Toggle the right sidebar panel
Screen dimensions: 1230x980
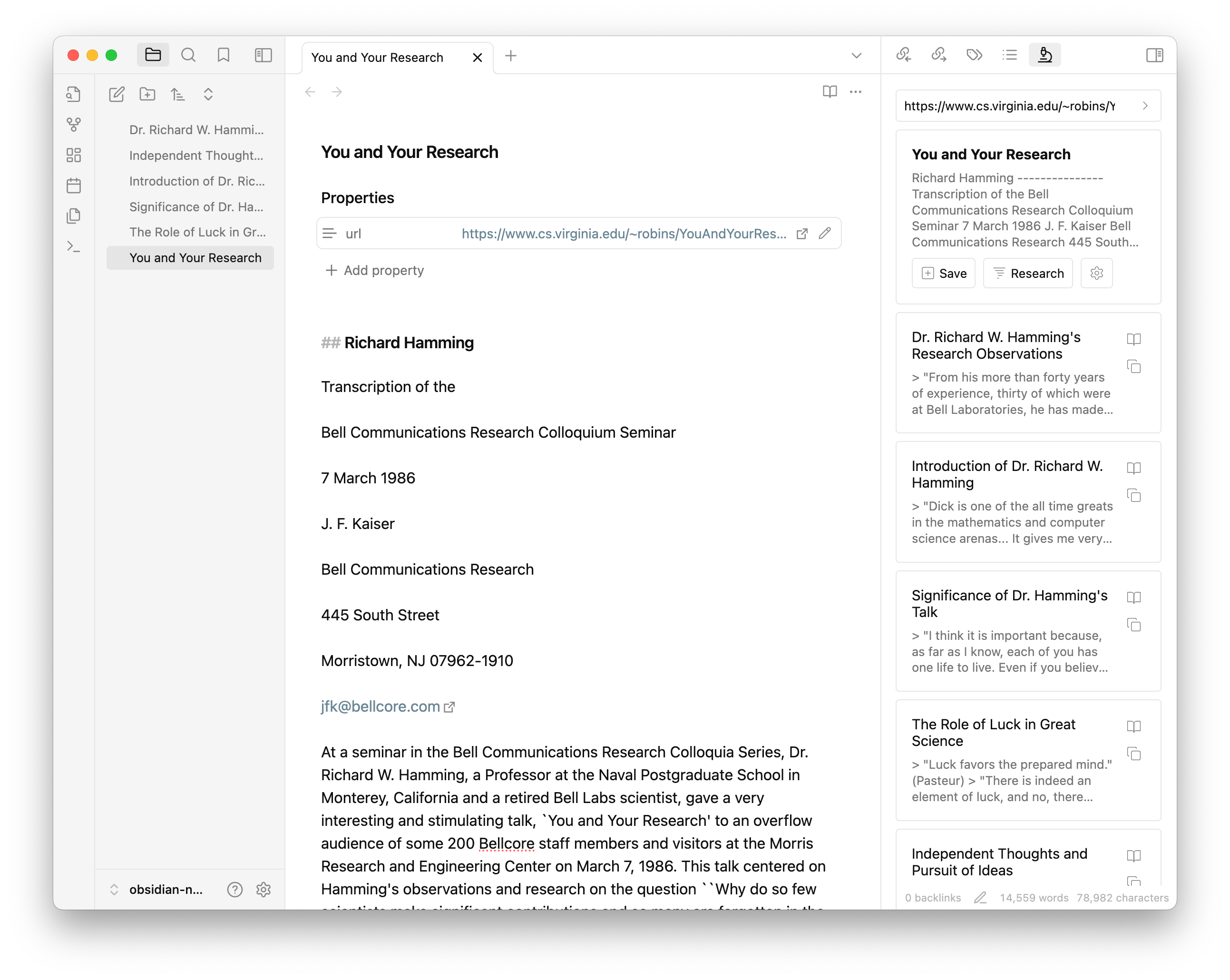(1154, 55)
